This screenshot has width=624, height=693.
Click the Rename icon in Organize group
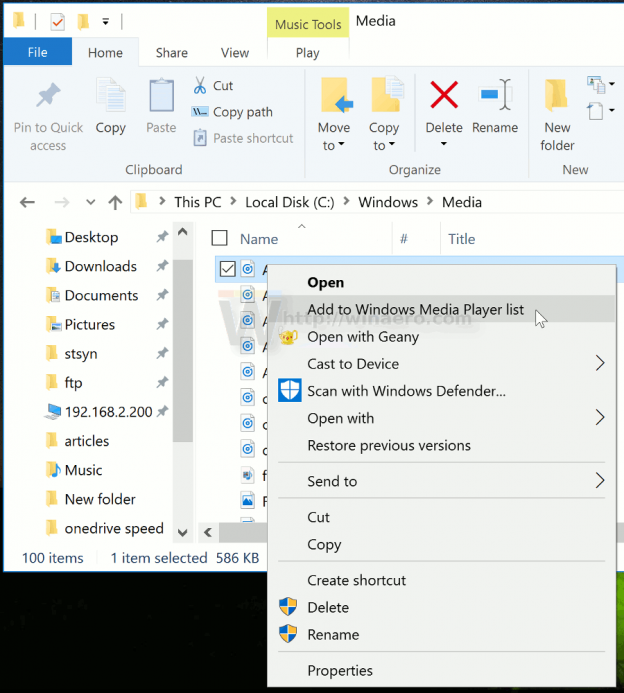click(x=495, y=94)
